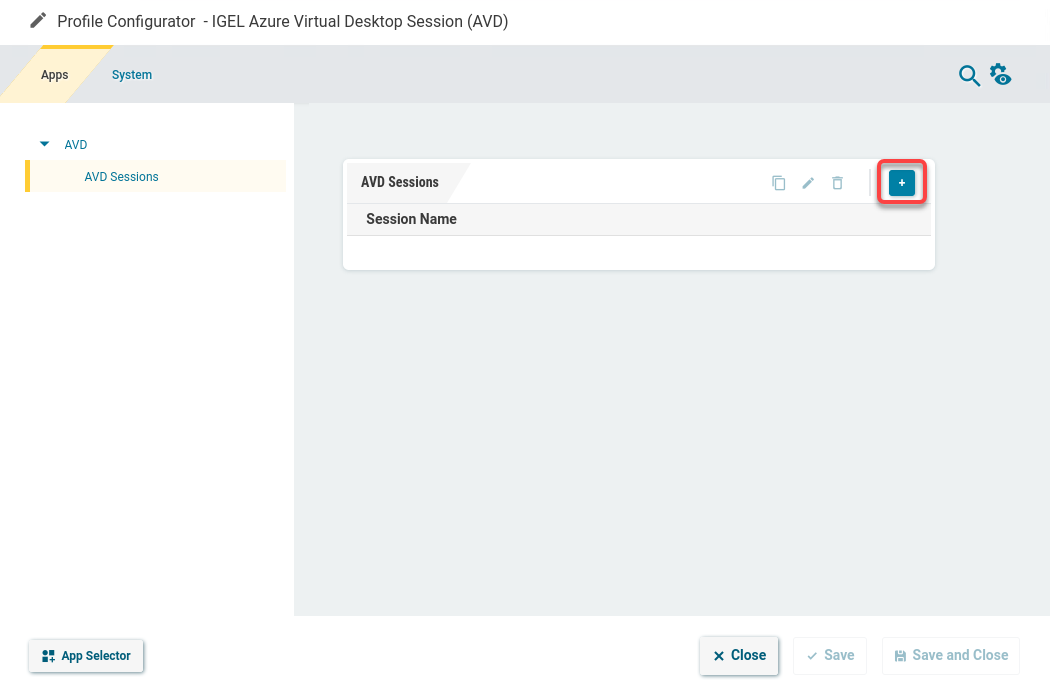The height and width of the screenshot is (694, 1050).
Task: Click the copy session icon
Action: coord(778,183)
